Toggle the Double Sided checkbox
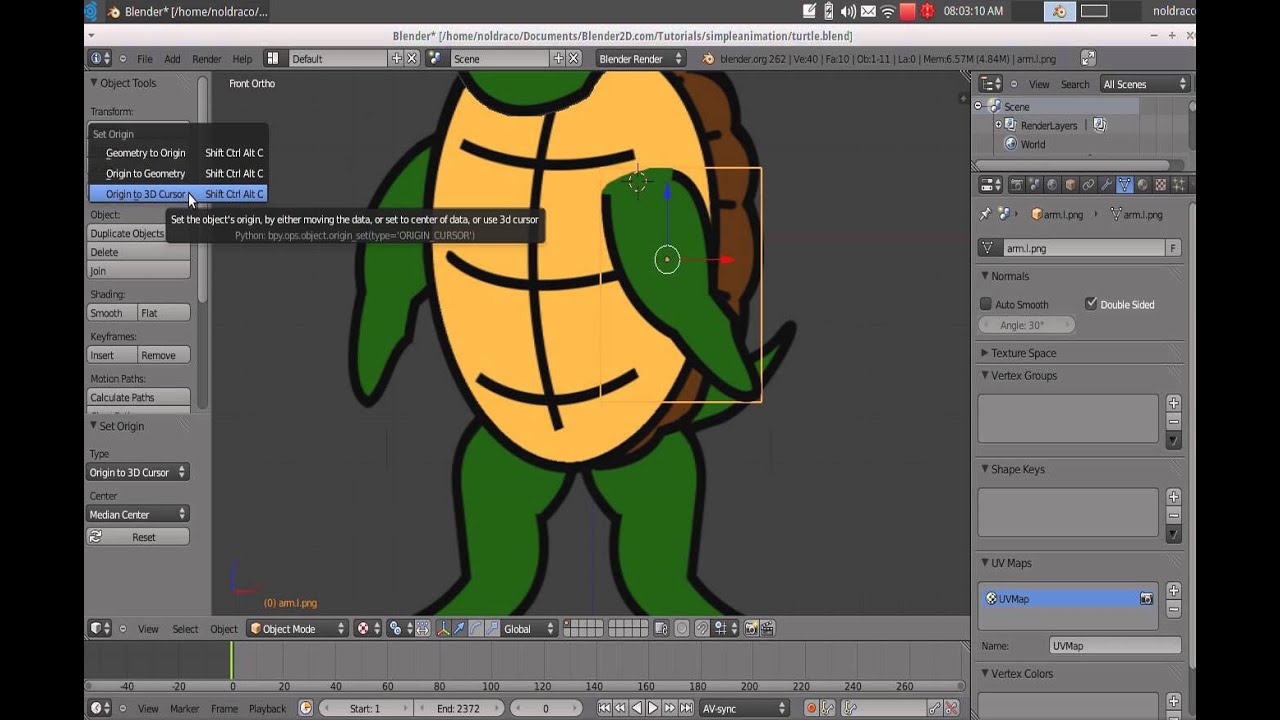 [x=1091, y=304]
